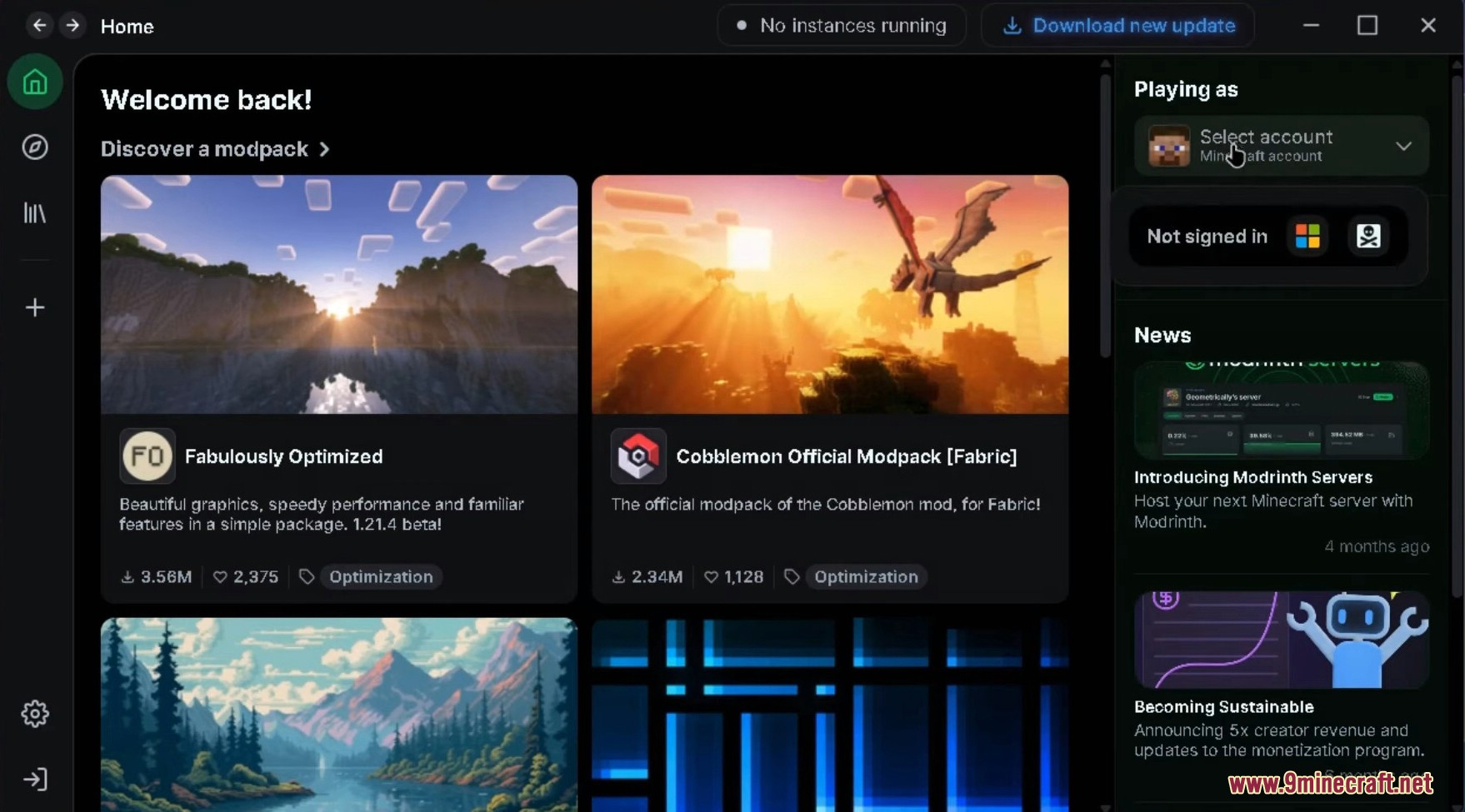
Task: Minimize the launcher window
Action: [1311, 25]
